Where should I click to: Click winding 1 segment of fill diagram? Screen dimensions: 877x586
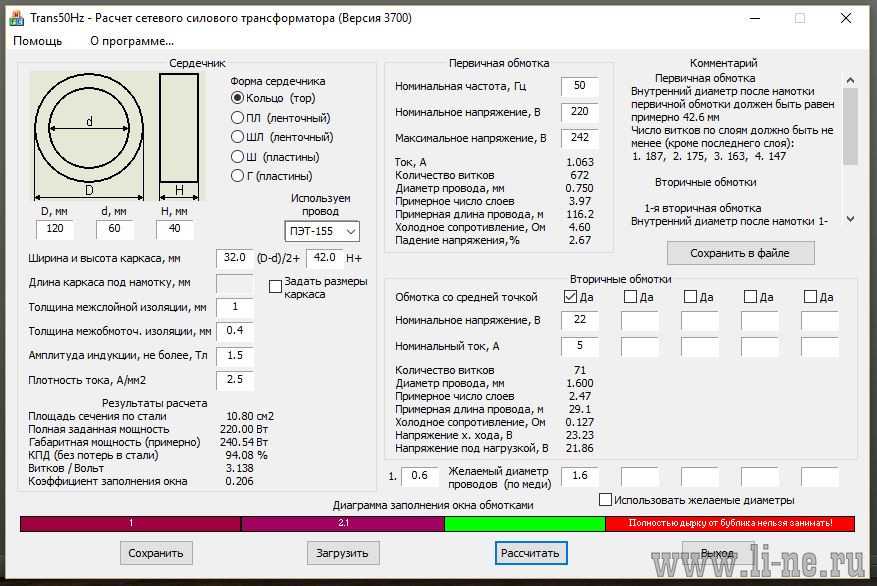(130, 523)
